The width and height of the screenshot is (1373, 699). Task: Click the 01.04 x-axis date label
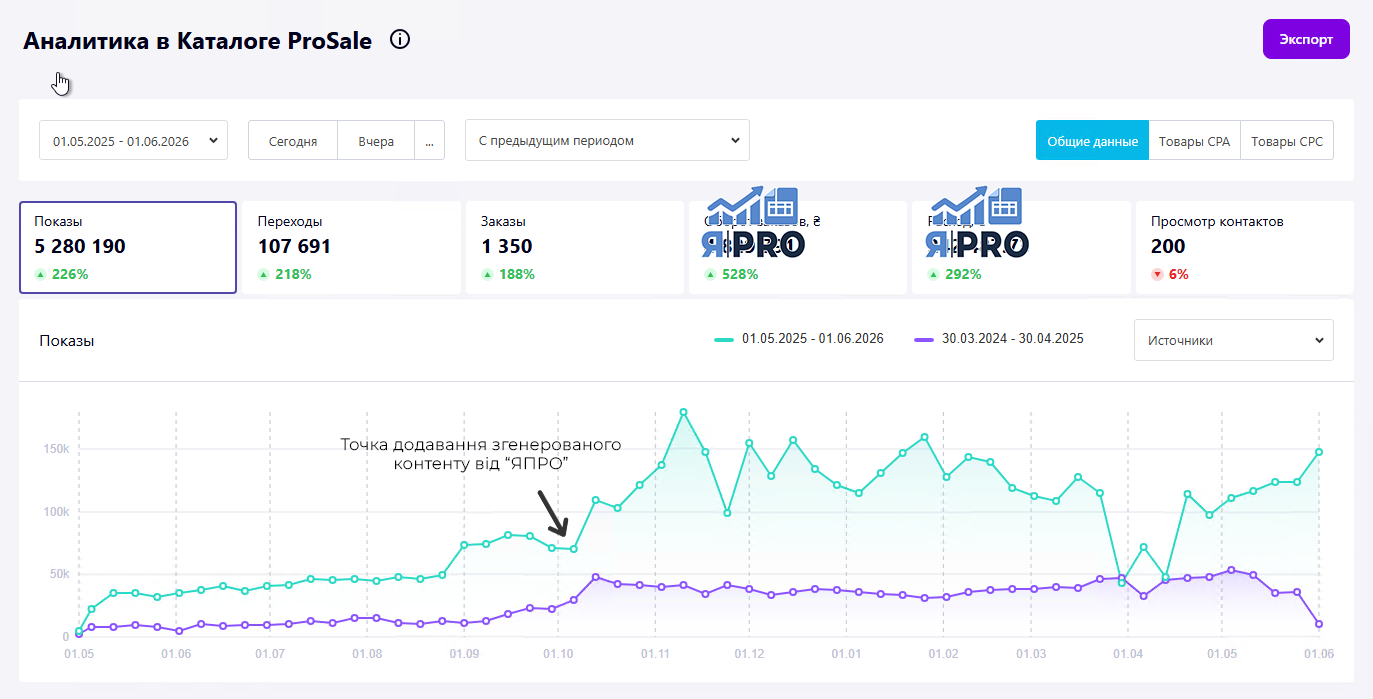pyautogui.click(x=1127, y=654)
